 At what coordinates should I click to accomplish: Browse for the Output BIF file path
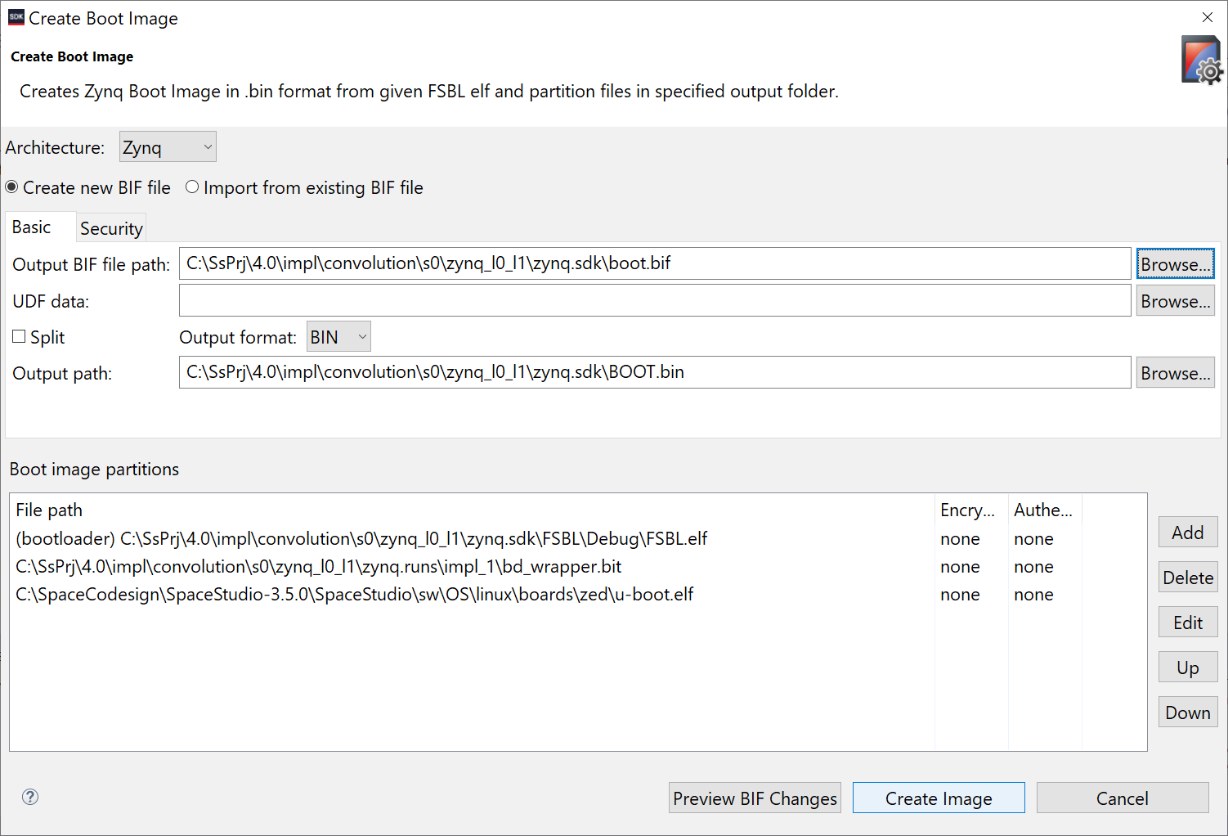1175,263
